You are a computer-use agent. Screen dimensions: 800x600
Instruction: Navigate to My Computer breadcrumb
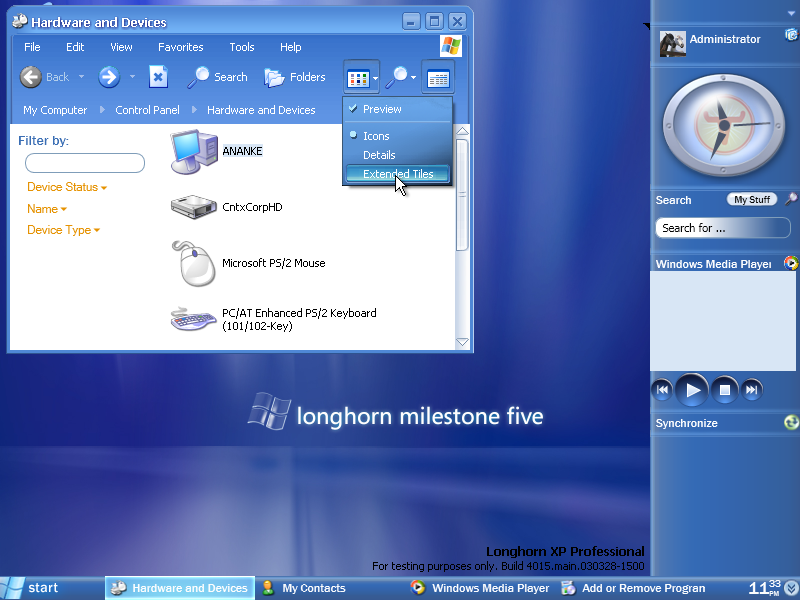55,110
